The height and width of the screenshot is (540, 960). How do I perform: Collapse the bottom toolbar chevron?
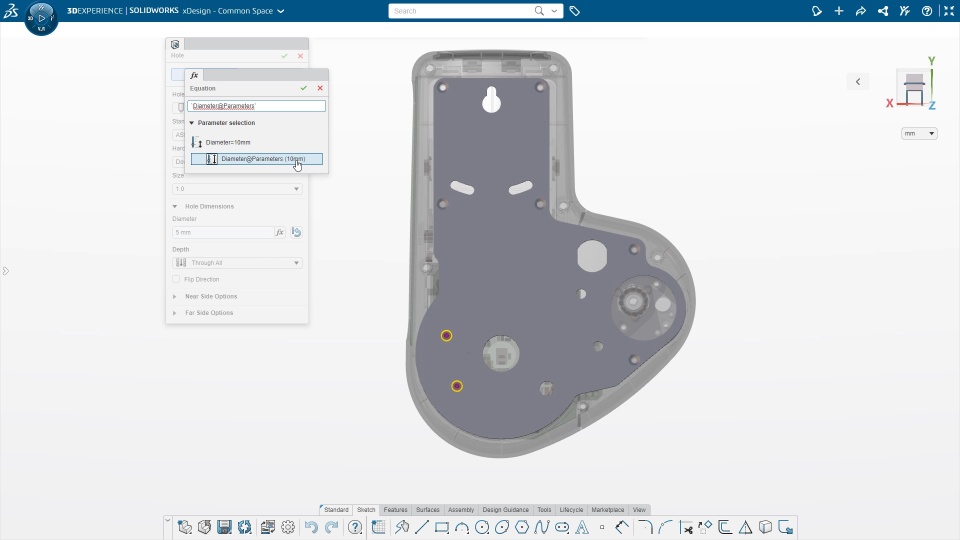(x=168, y=520)
